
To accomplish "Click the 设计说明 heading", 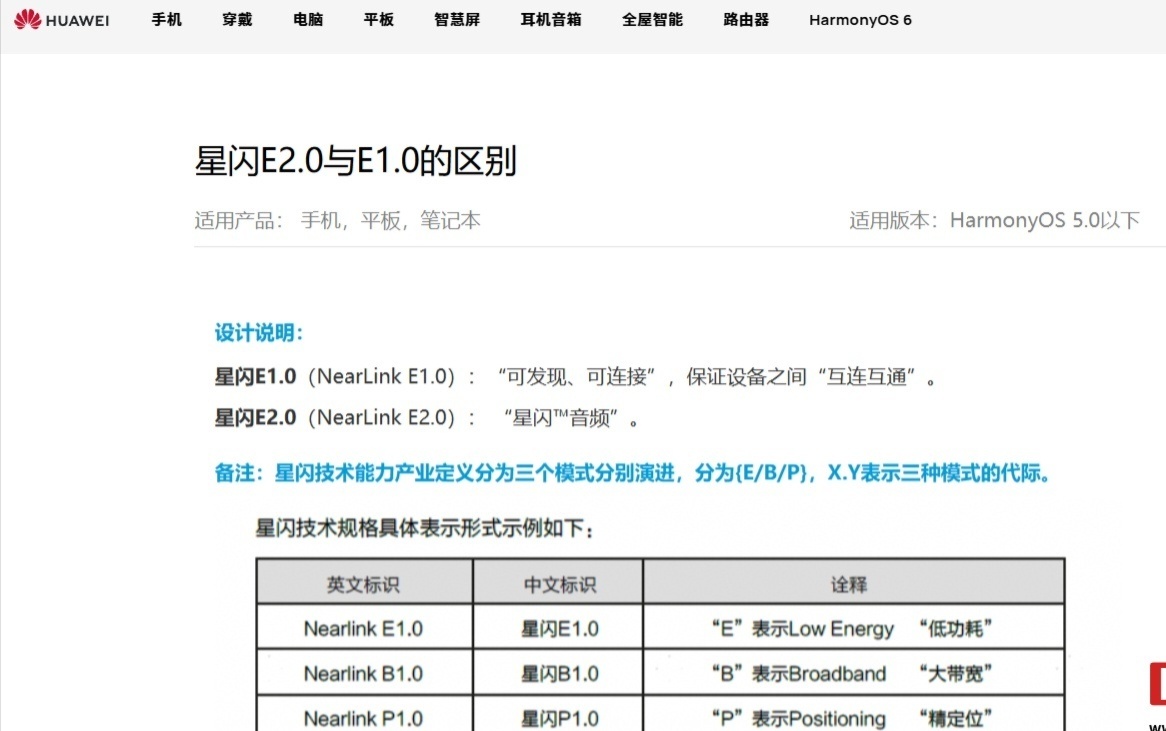I will [259, 332].
